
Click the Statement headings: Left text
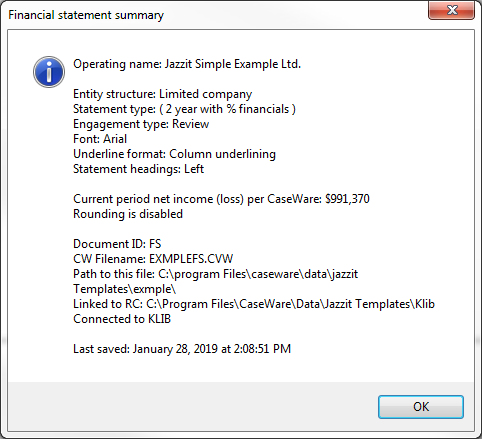click(x=138, y=169)
